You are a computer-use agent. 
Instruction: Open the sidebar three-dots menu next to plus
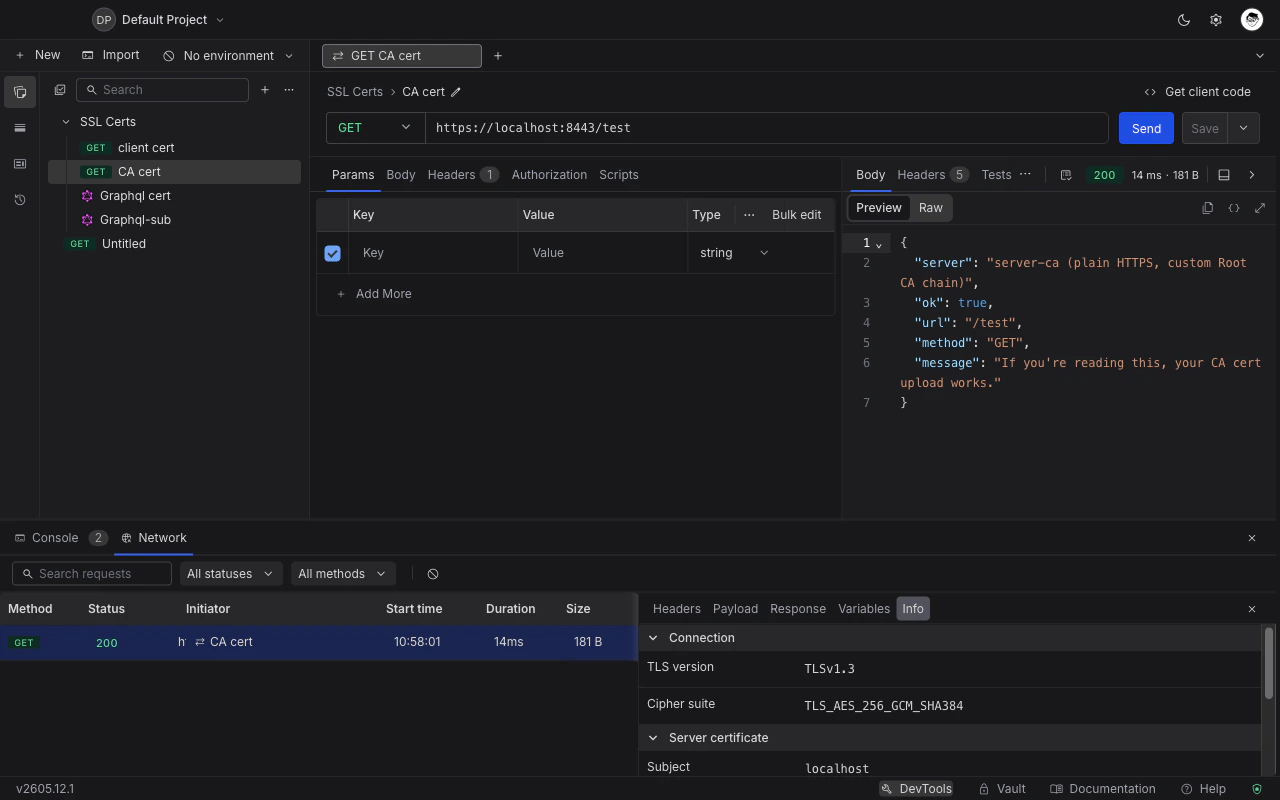point(289,90)
